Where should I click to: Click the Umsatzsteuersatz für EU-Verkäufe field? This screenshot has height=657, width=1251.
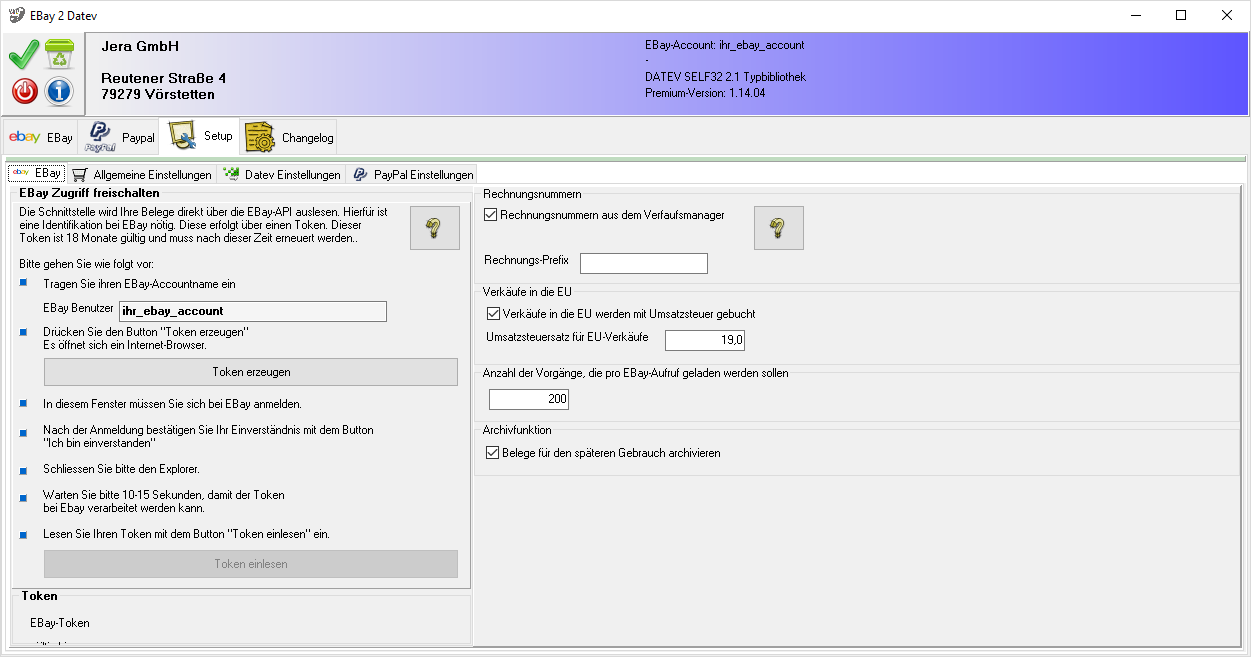pyautogui.click(x=704, y=341)
